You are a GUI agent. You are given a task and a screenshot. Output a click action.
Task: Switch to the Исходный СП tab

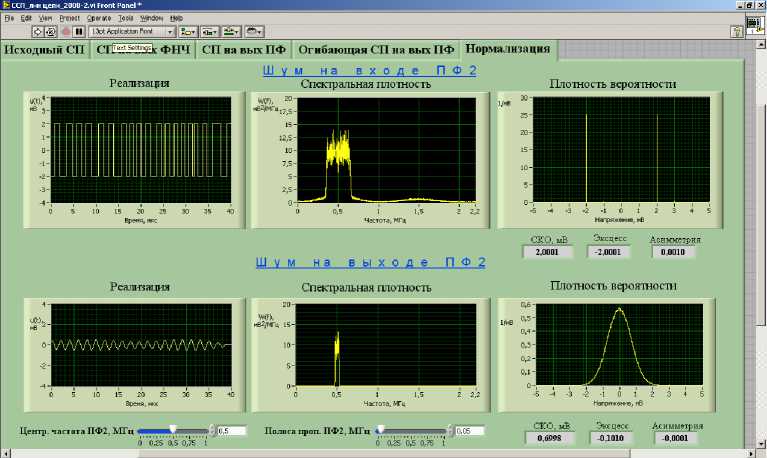tap(44, 49)
